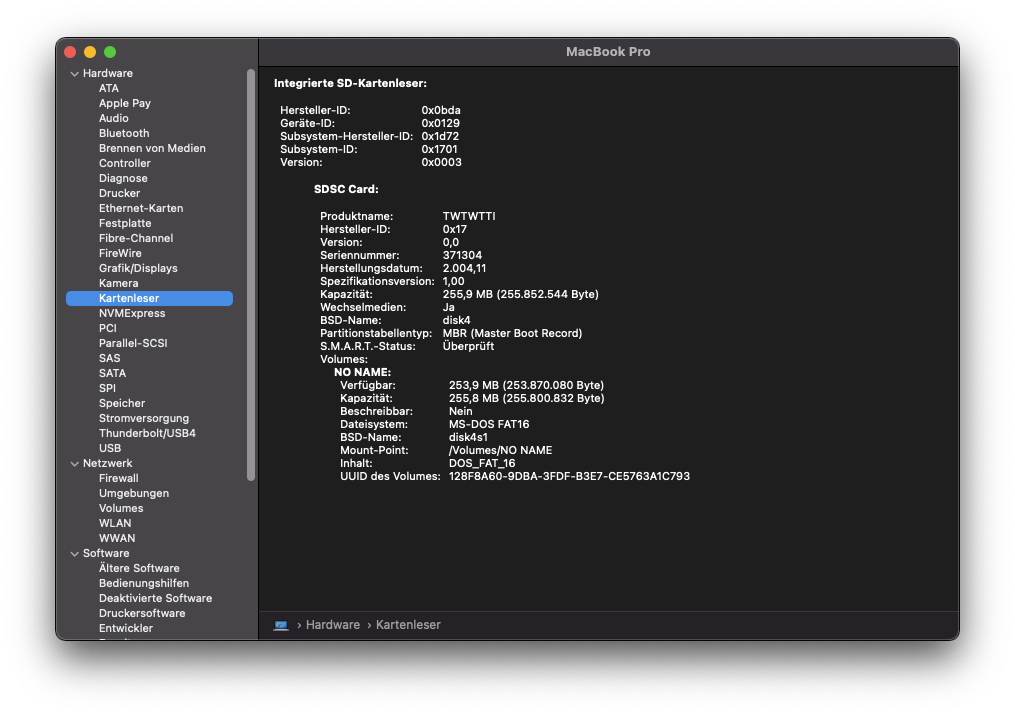Open Parallel-SCSI entry
Viewport: 1015px width, 714px height.
point(133,343)
